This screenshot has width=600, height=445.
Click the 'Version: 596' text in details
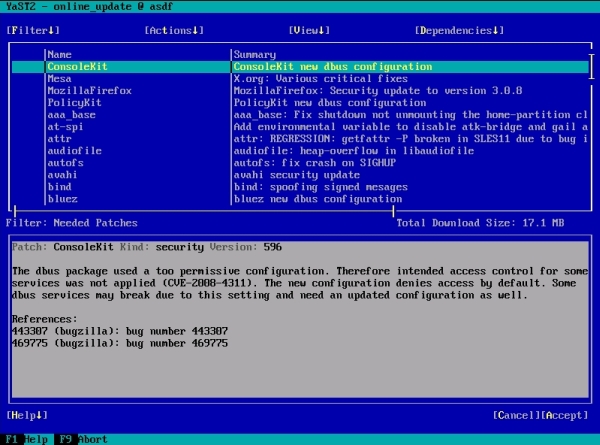(246, 247)
